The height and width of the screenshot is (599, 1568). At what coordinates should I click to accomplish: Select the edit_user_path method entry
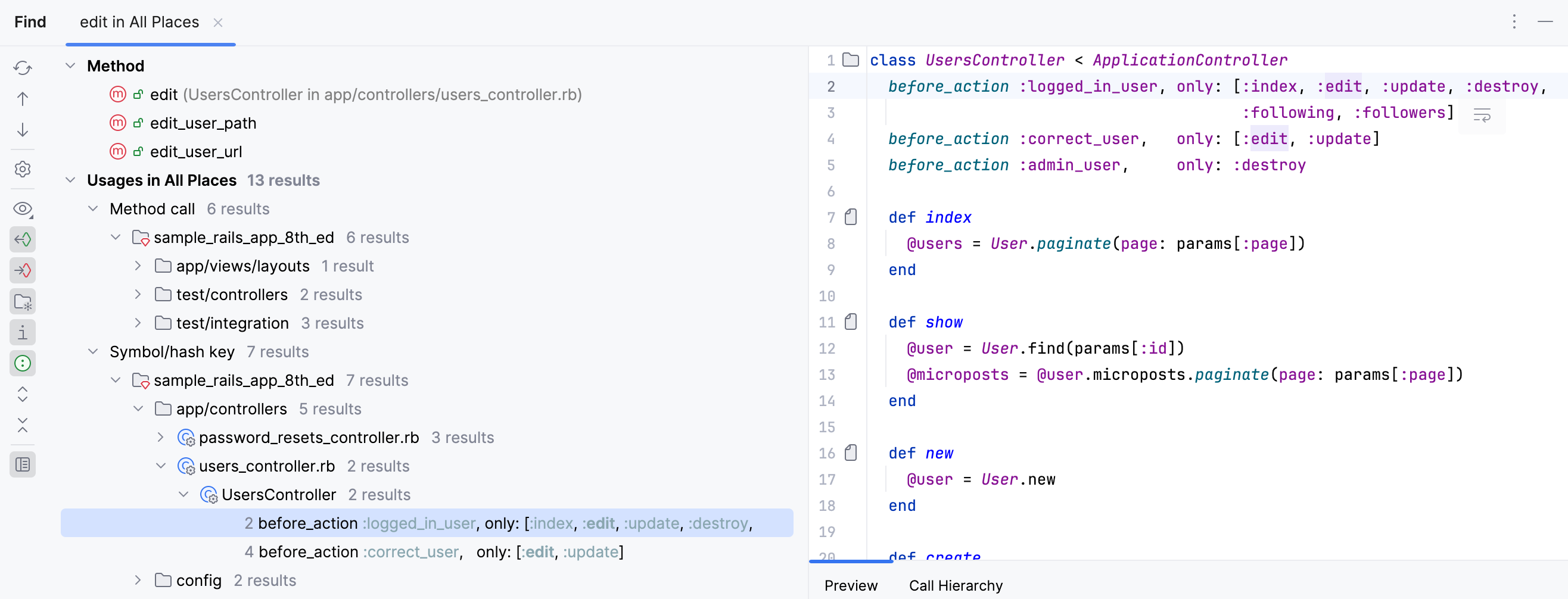(x=203, y=123)
